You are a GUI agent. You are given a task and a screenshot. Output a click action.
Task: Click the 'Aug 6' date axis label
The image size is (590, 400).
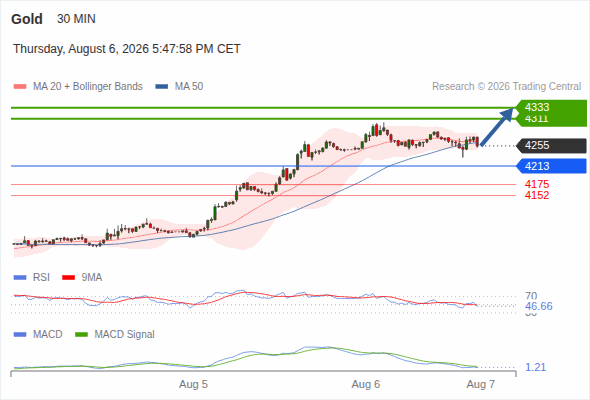coord(366,384)
